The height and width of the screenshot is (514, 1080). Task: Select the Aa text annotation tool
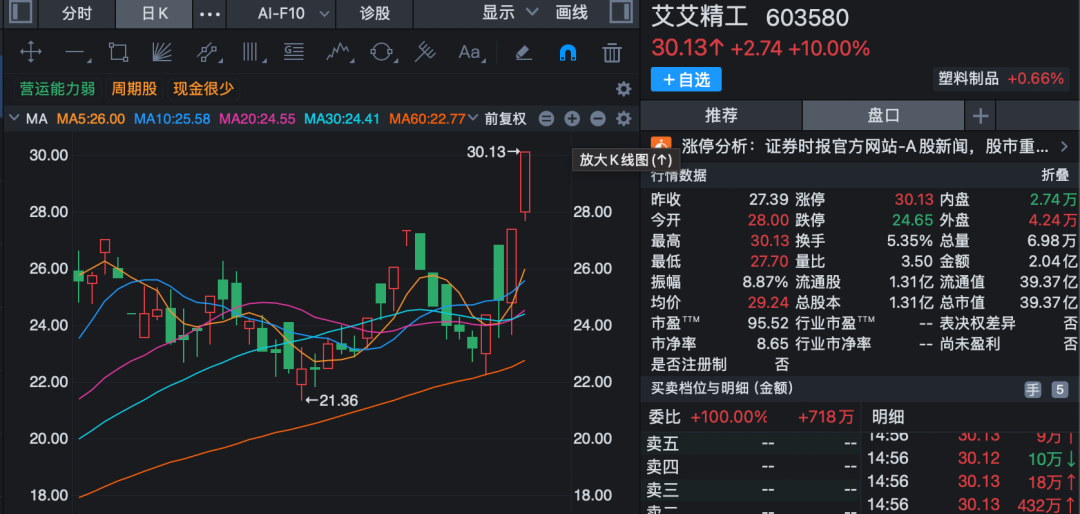click(x=470, y=52)
